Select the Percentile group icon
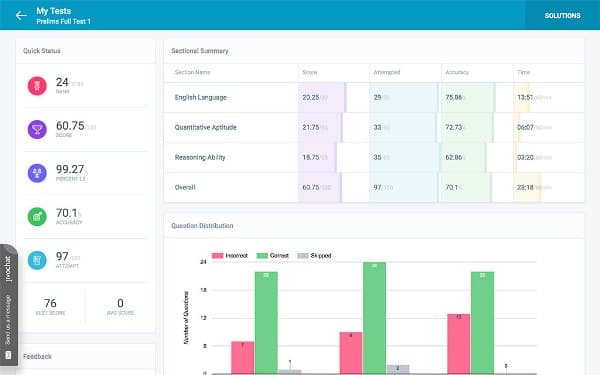600x375 pixels. [37, 173]
